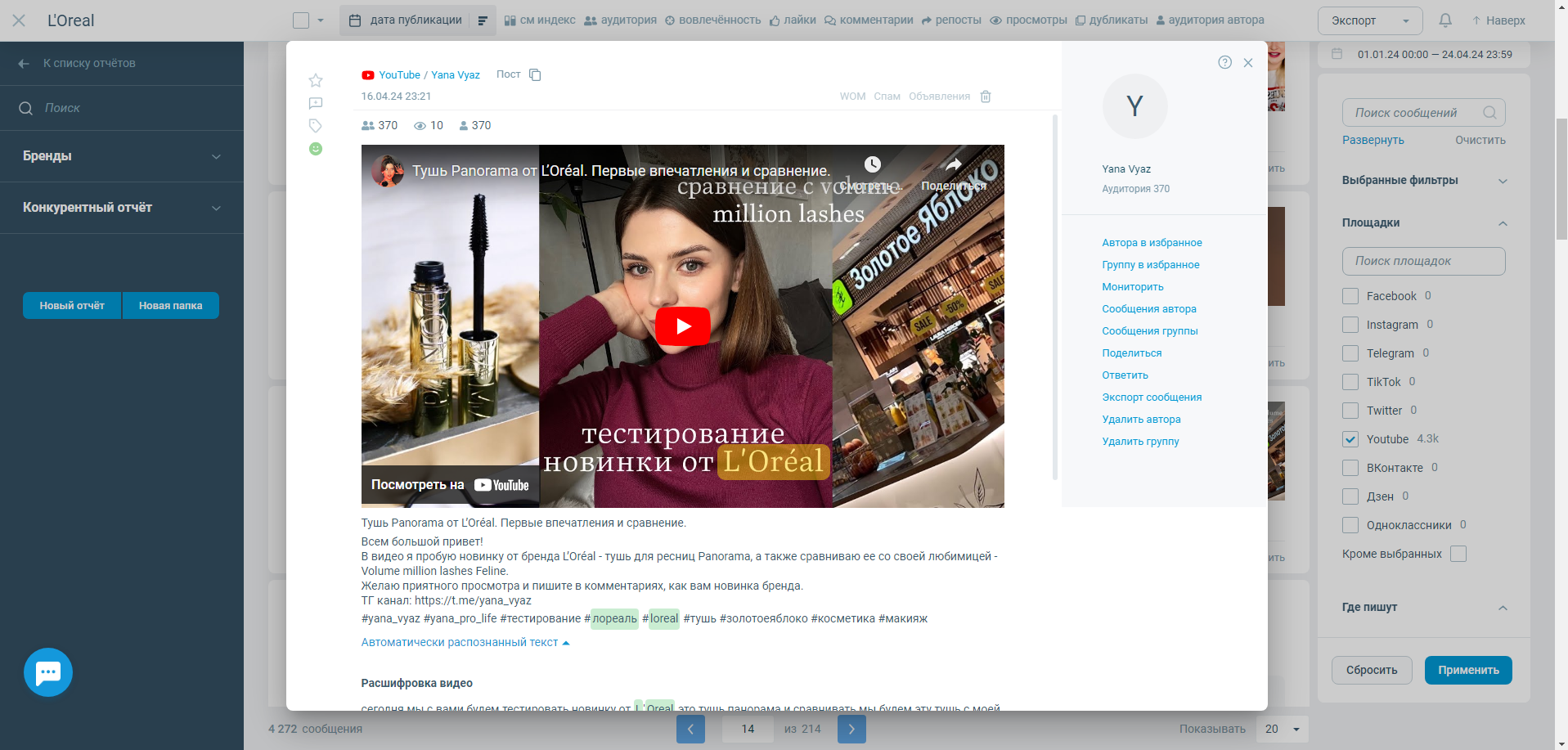This screenshot has width=1568, height=750.
Task: Play the YouTube video
Action: coord(682,326)
